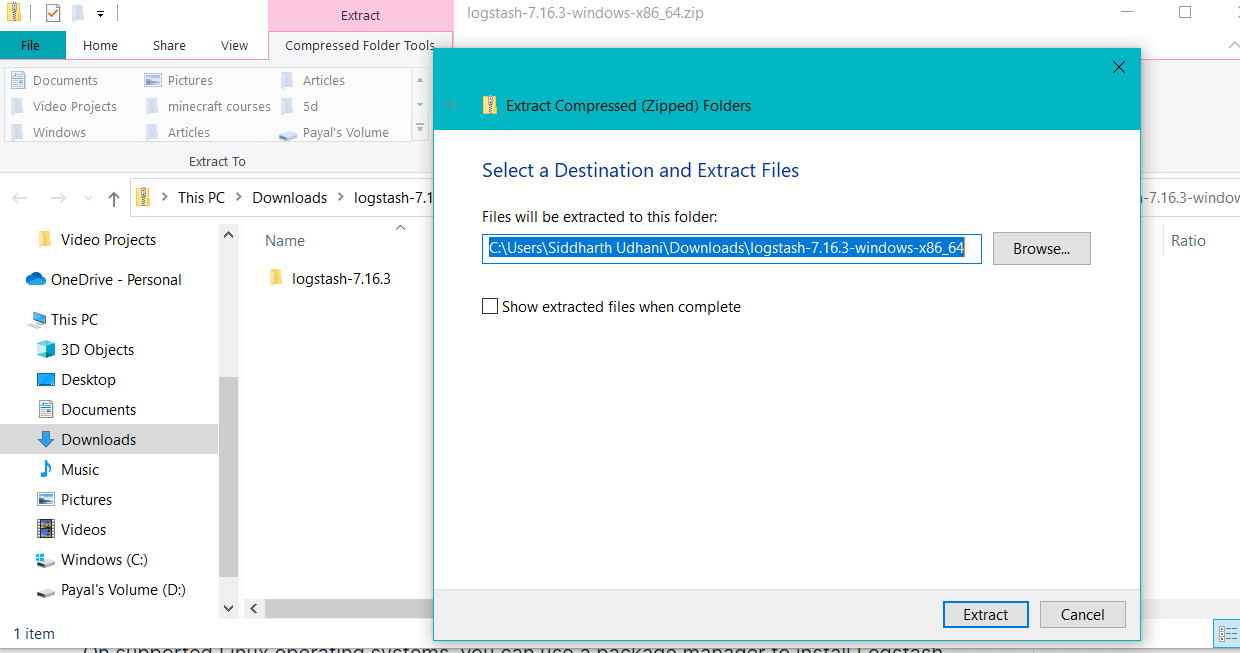1240x653 pixels.
Task: Sort by the Name column header
Action: click(285, 240)
